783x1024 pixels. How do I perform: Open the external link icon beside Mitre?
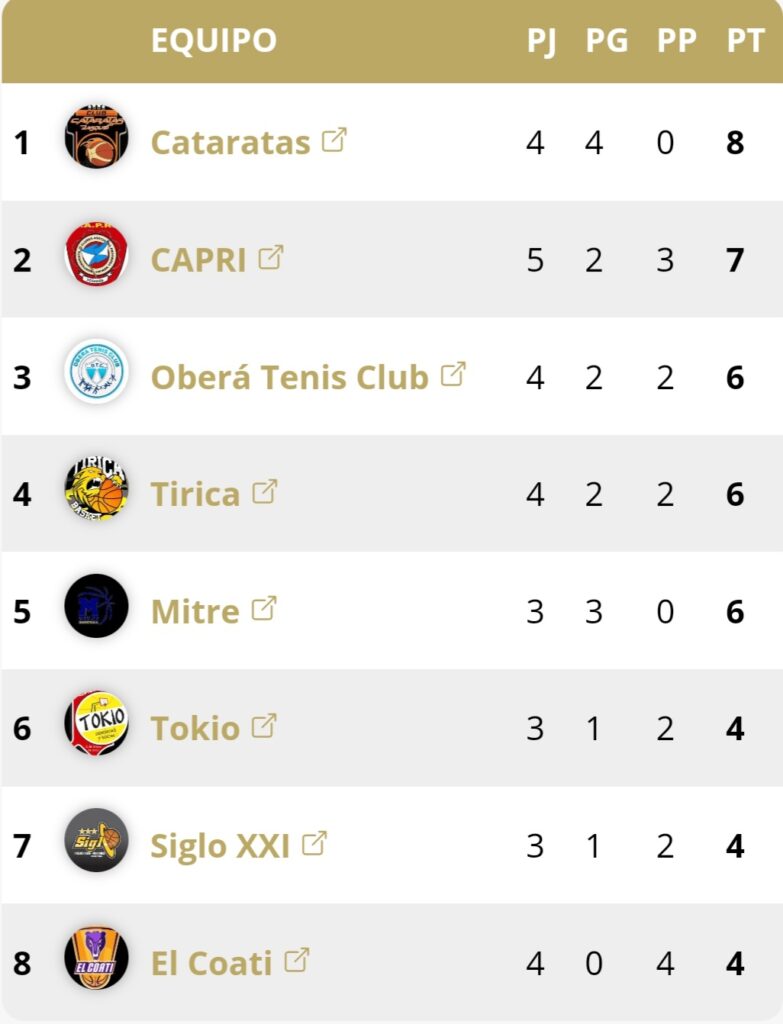(264, 609)
